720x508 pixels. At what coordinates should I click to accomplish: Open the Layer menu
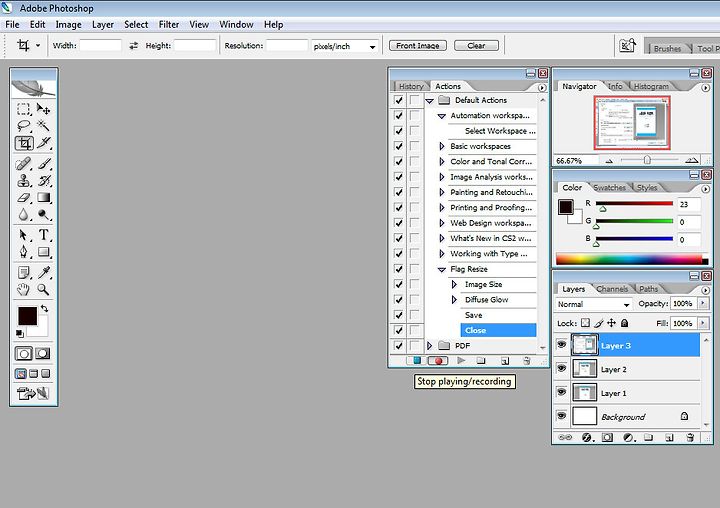(103, 24)
